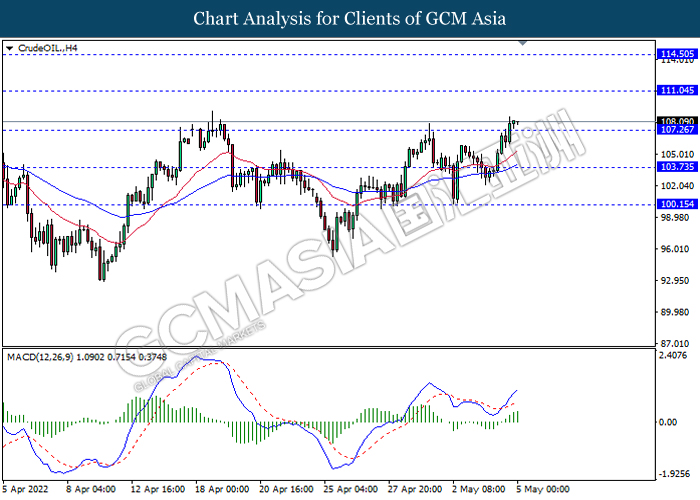Click the 103.735 price level label

[x=677, y=167]
